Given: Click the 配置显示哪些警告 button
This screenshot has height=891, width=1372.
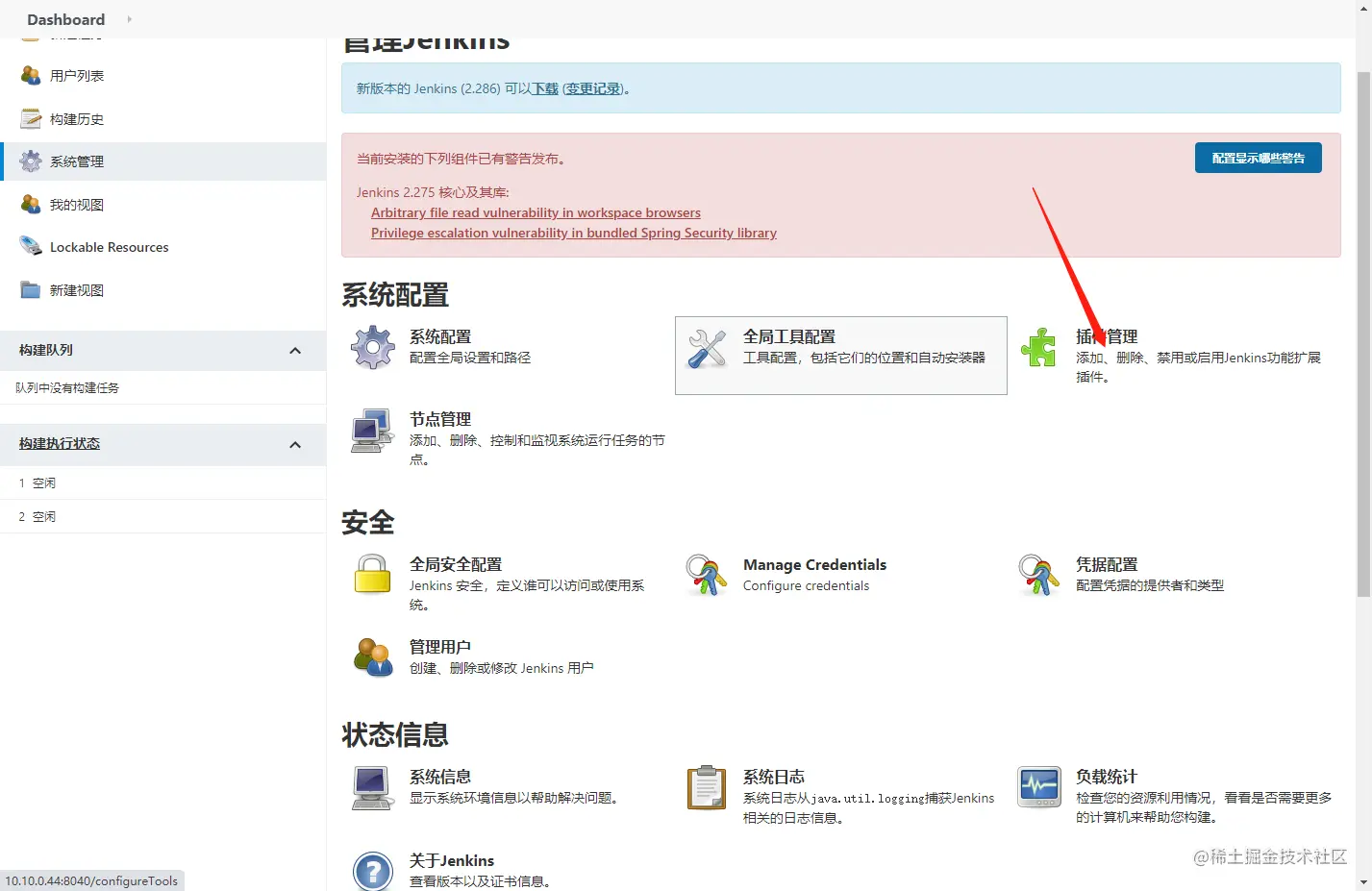Looking at the screenshot, I should (1258, 158).
